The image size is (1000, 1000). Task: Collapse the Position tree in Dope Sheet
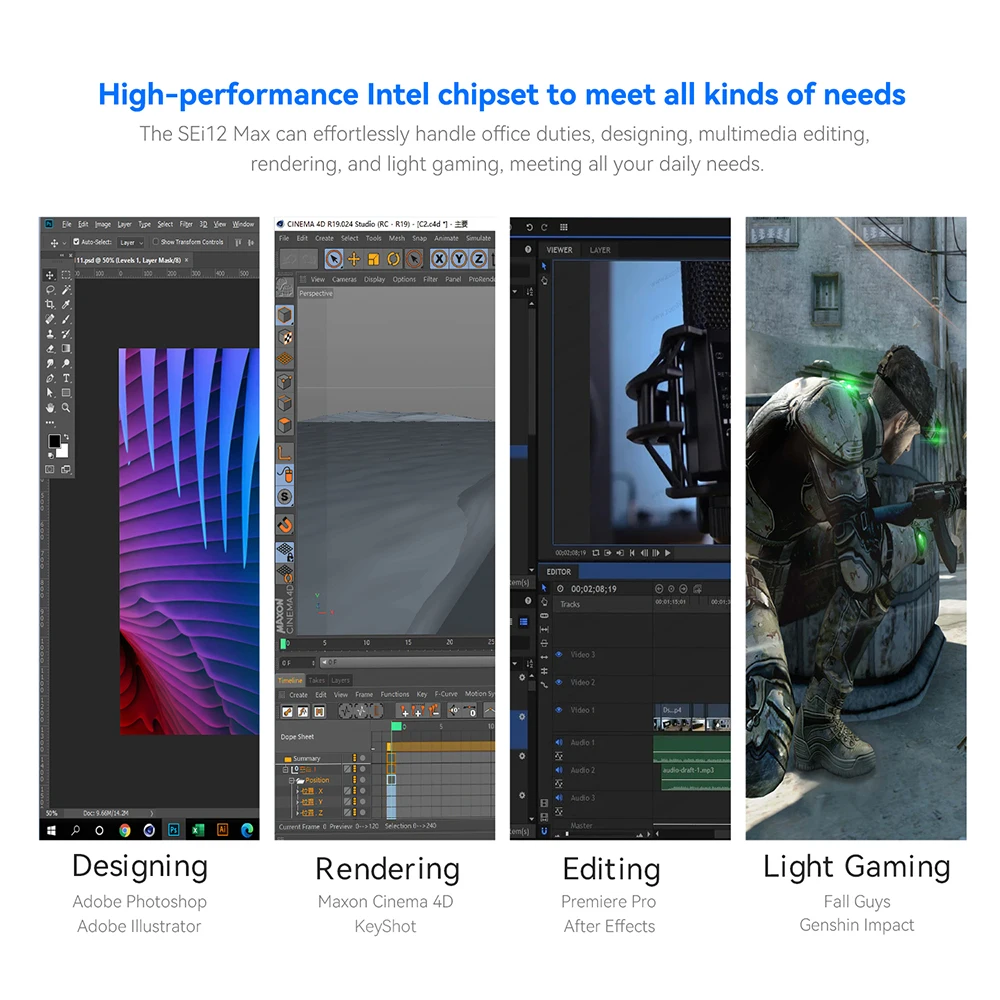[x=293, y=780]
